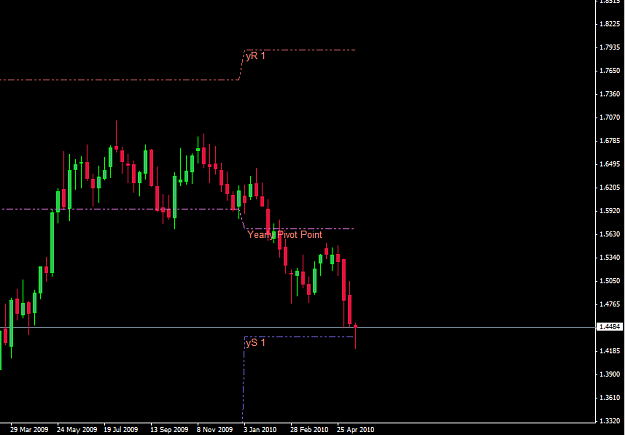Click the 1.4765 price scale value
Viewport: 625px width, 435px height.
(x=610, y=304)
